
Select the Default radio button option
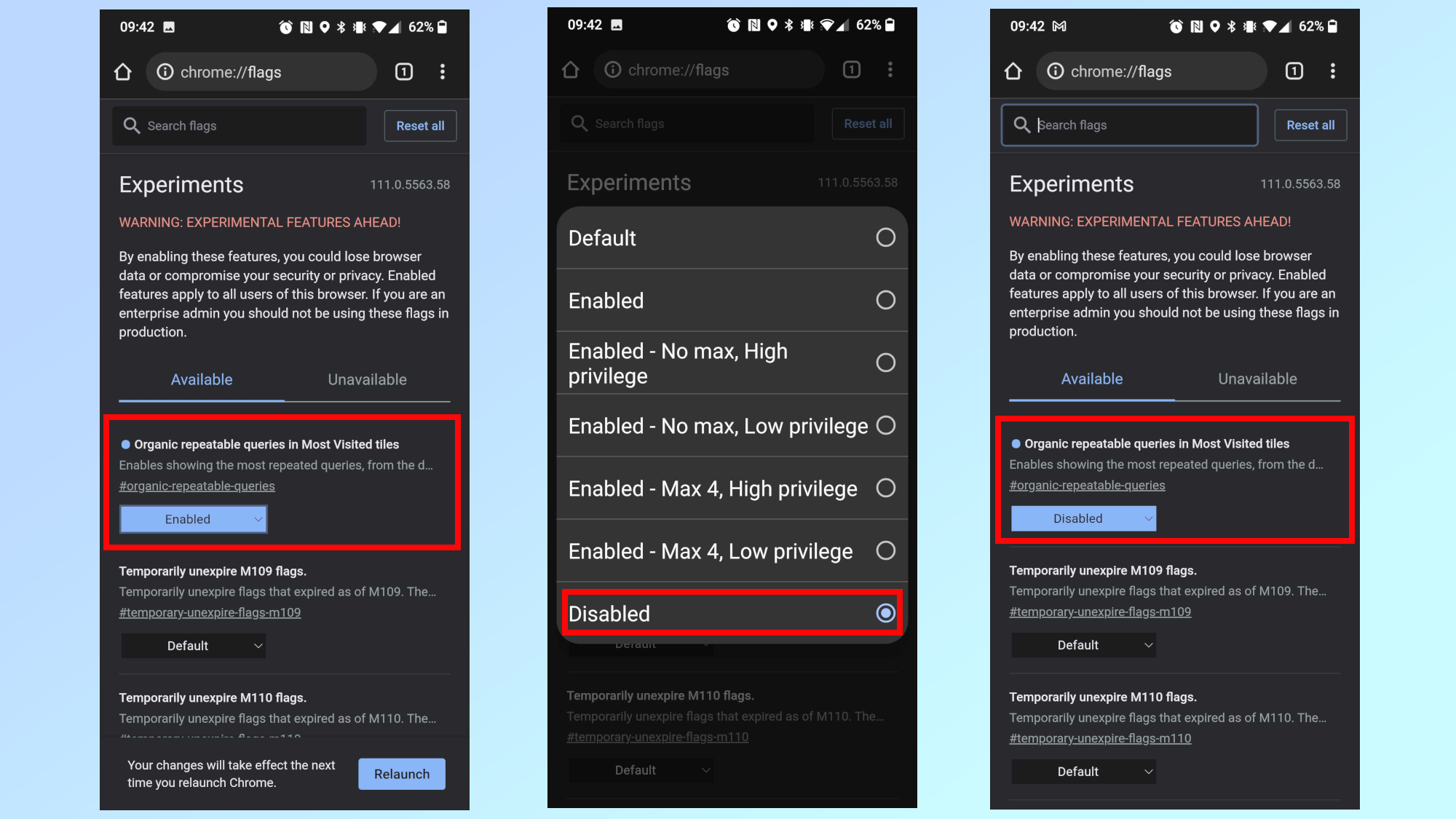(885, 237)
